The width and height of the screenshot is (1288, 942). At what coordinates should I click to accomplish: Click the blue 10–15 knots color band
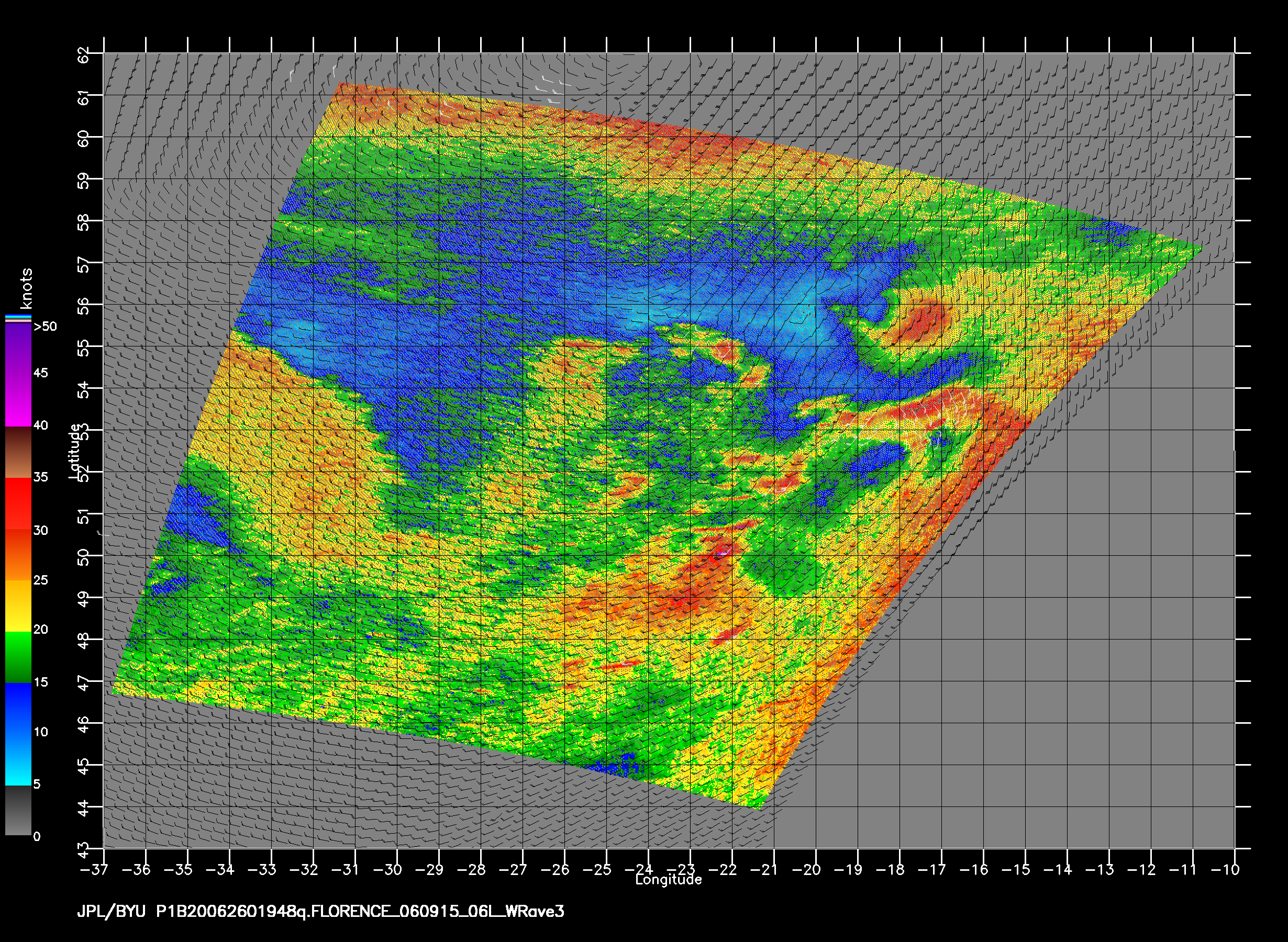(x=18, y=709)
